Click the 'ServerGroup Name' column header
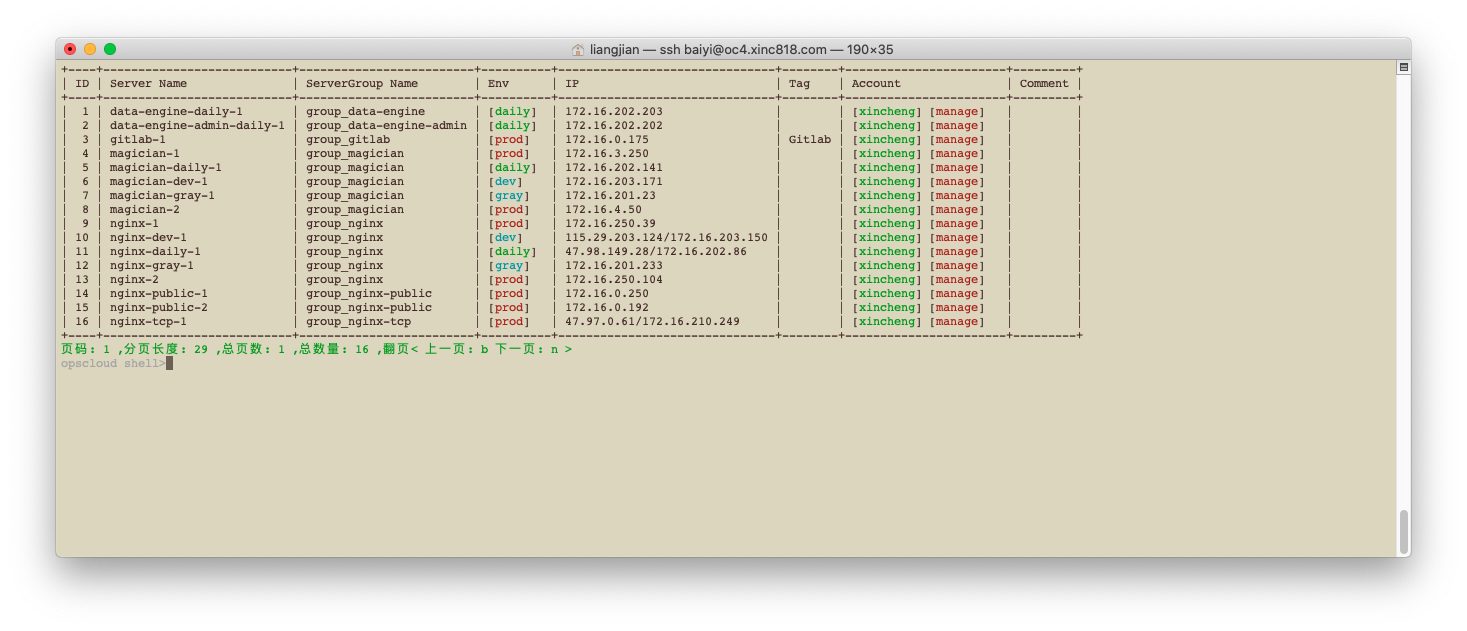Image resolution: width=1467 pixels, height=631 pixels. 362,84
